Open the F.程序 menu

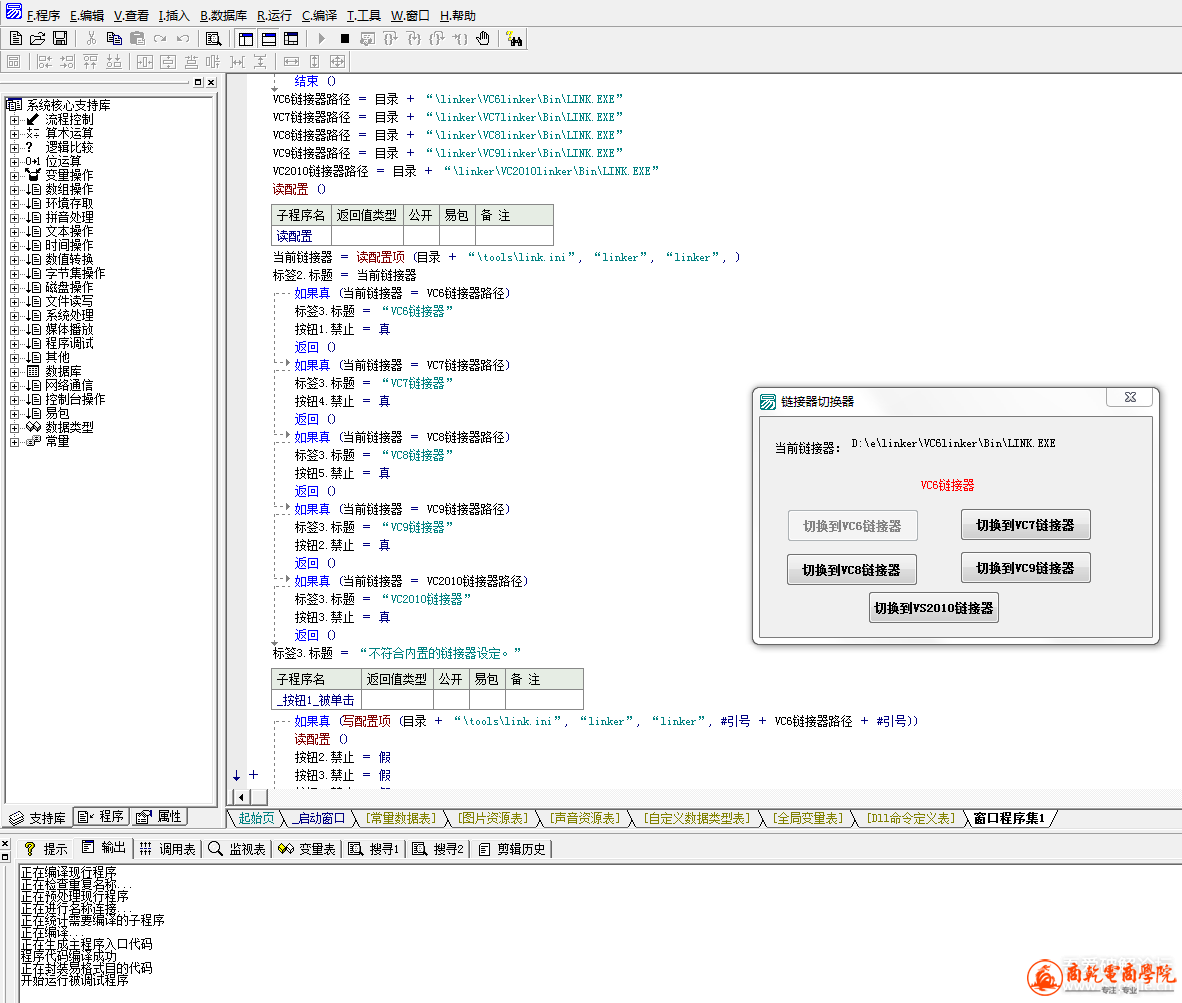[43, 15]
